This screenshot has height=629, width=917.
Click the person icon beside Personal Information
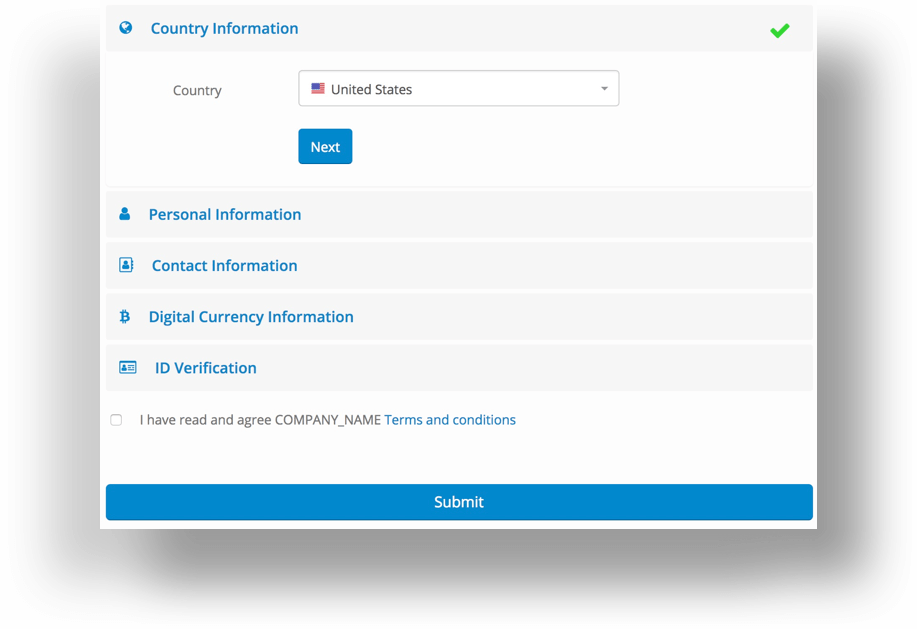click(125, 214)
